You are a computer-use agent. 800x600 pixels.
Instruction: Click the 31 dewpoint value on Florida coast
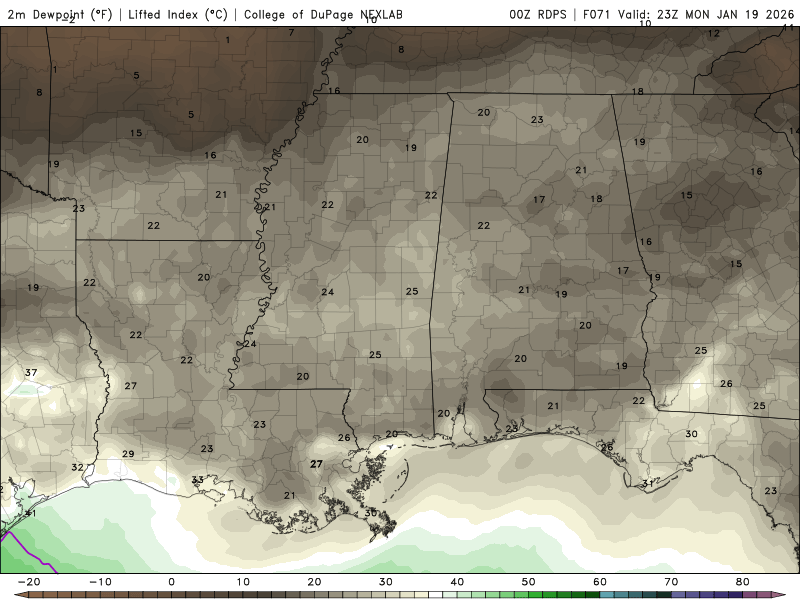[x=647, y=483]
